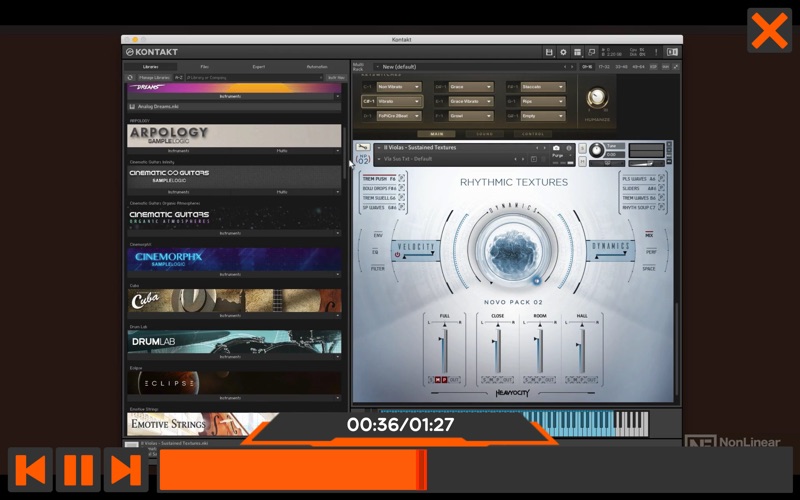Expand the New (default) multi rack menu
Screen dimensions: 800x500
point(377,67)
